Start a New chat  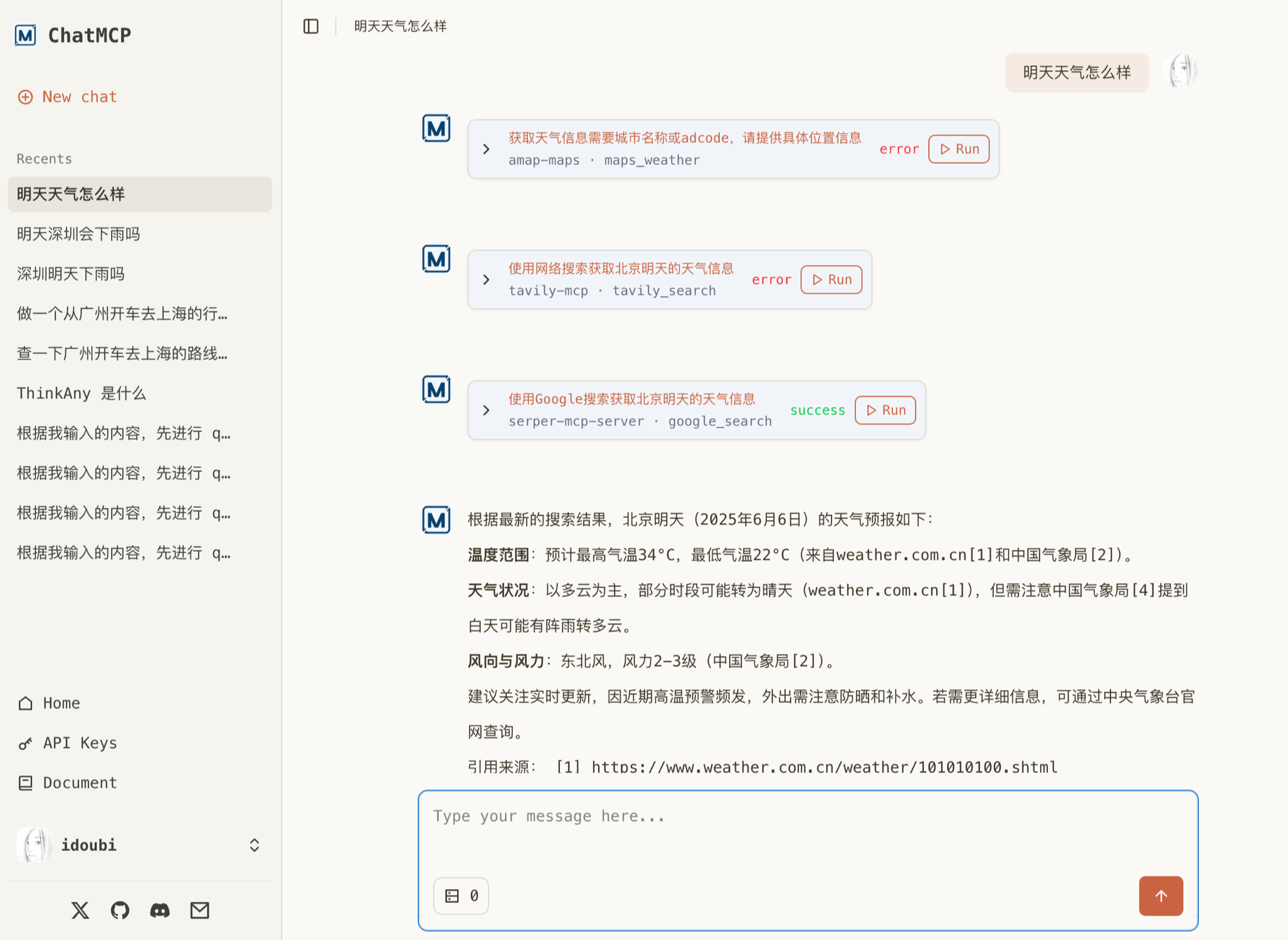tap(68, 97)
